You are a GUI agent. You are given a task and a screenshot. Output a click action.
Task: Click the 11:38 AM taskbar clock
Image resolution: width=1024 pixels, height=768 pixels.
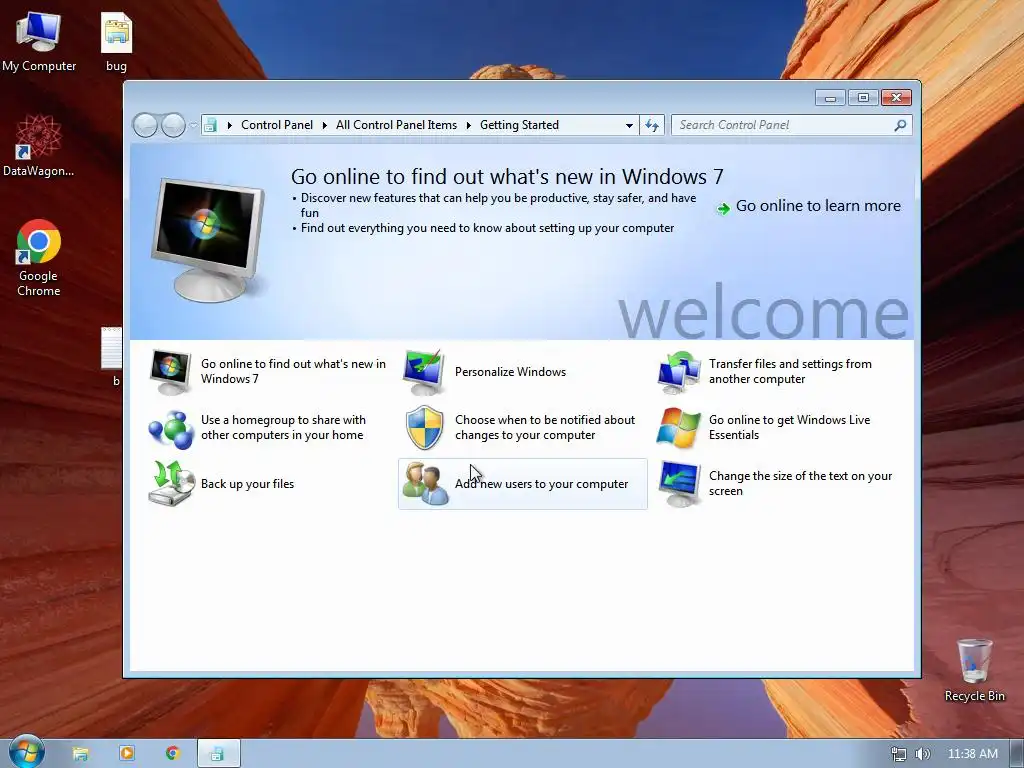coord(972,754)
